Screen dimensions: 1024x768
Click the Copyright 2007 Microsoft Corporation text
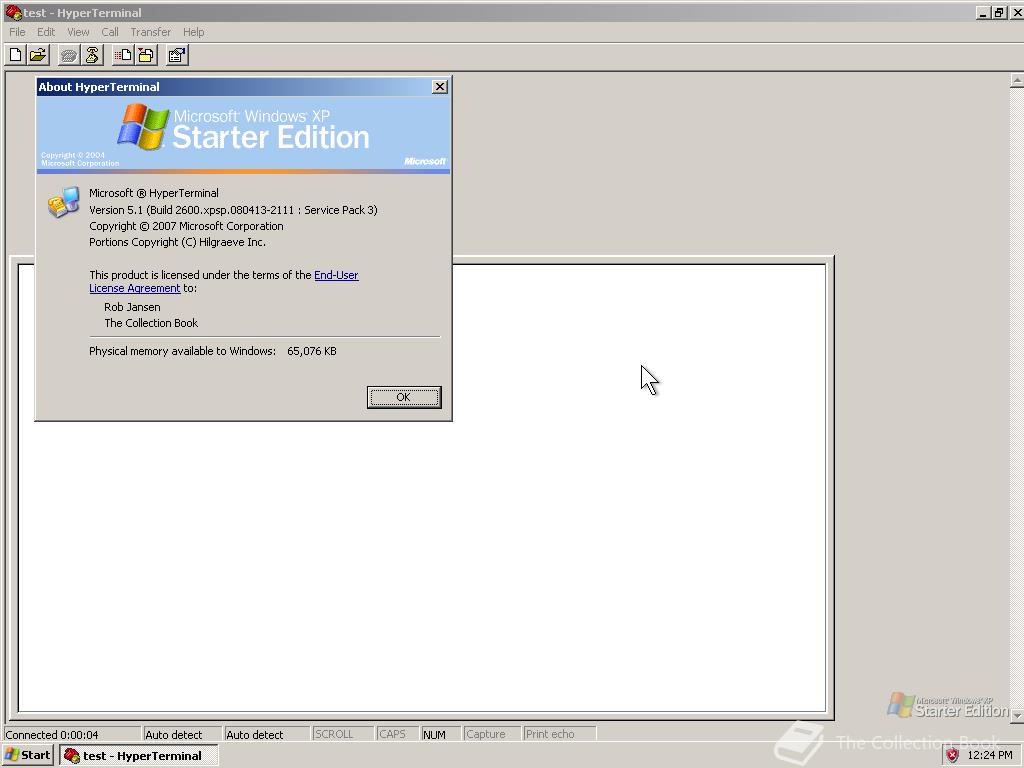pos(186,226)
